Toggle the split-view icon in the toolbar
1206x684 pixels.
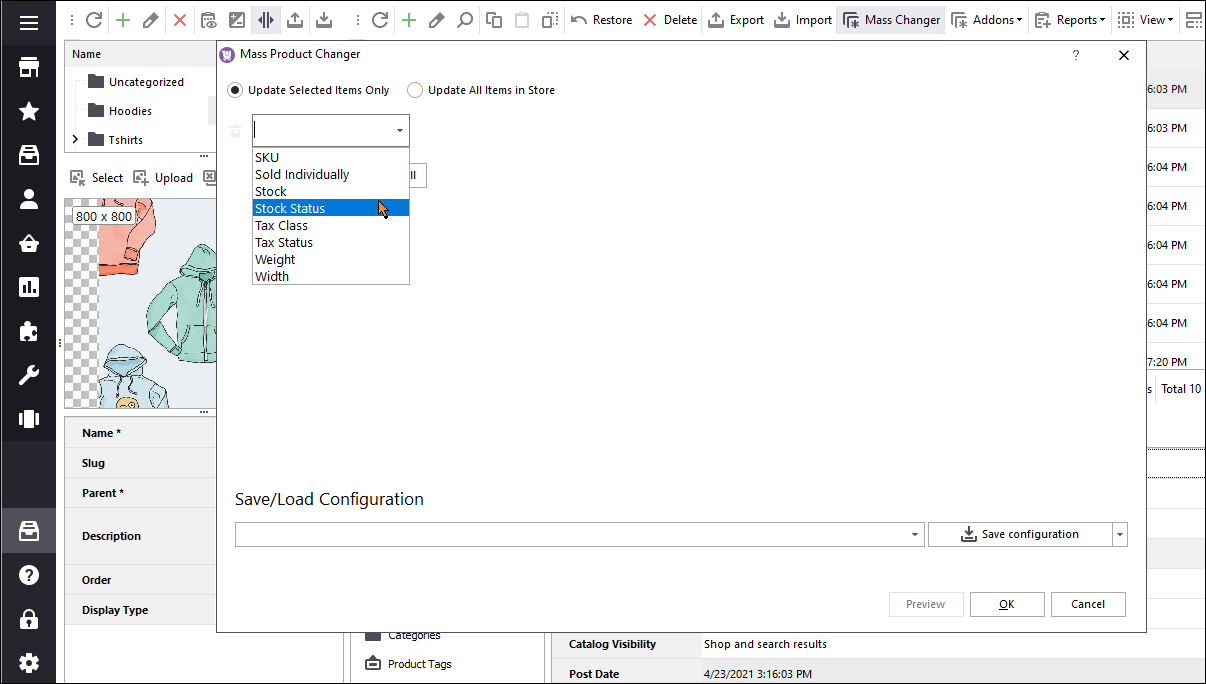[x=265, y=19]
